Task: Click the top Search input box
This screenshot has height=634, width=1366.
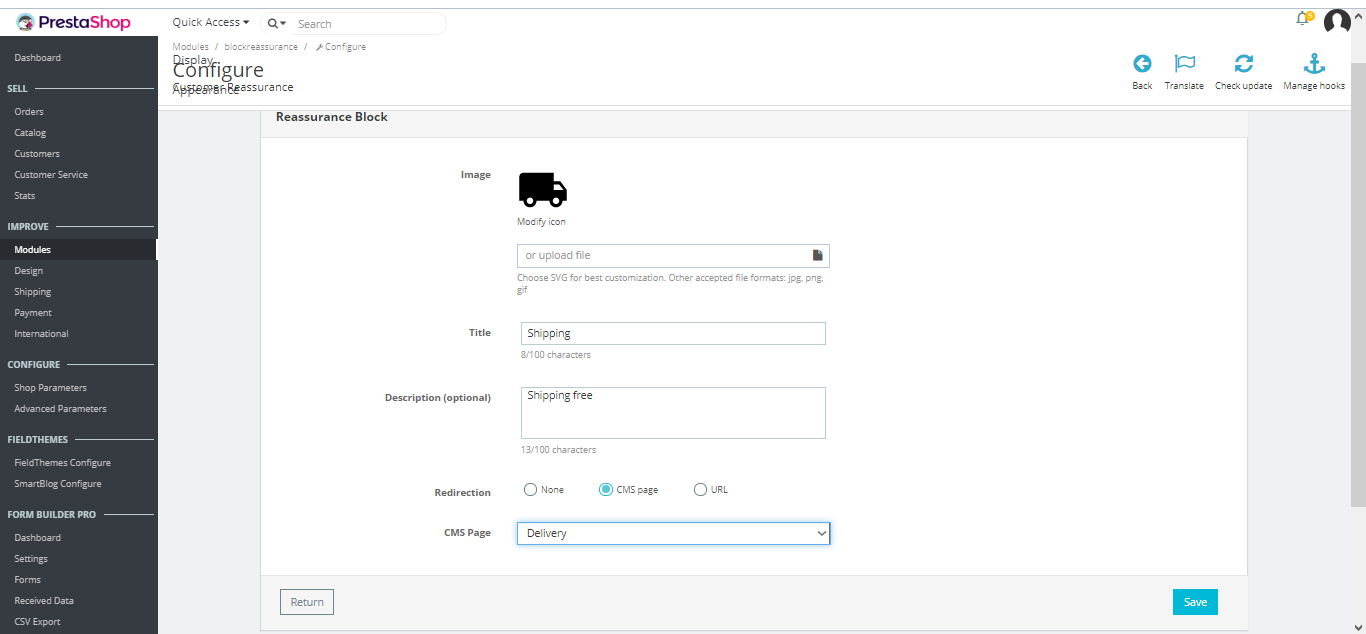Action: coord(370,23)
